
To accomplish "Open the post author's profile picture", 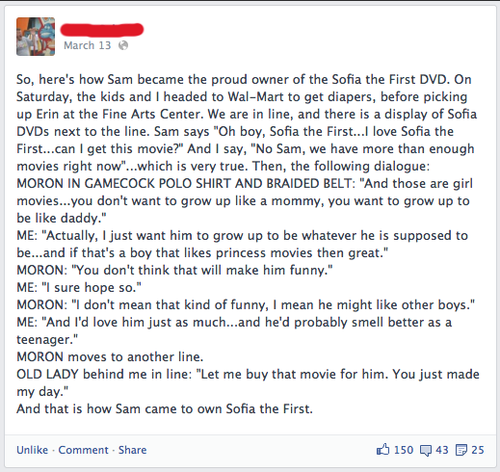I will coord(36,36).
